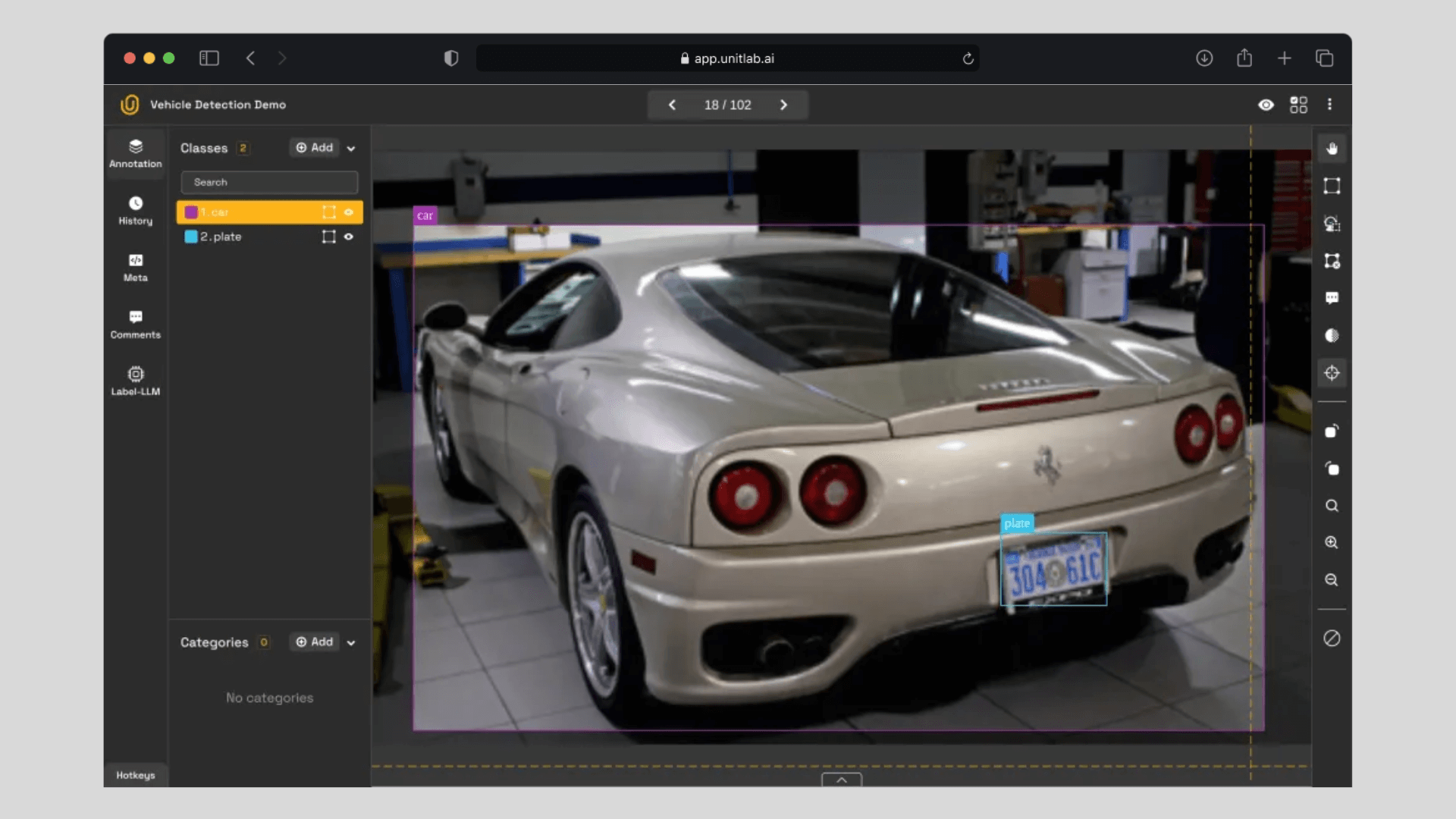Open the grid view icon in header
The width and height of the screenshot is (1456, 819).
pyautogui.click(x=1298, y=105)
